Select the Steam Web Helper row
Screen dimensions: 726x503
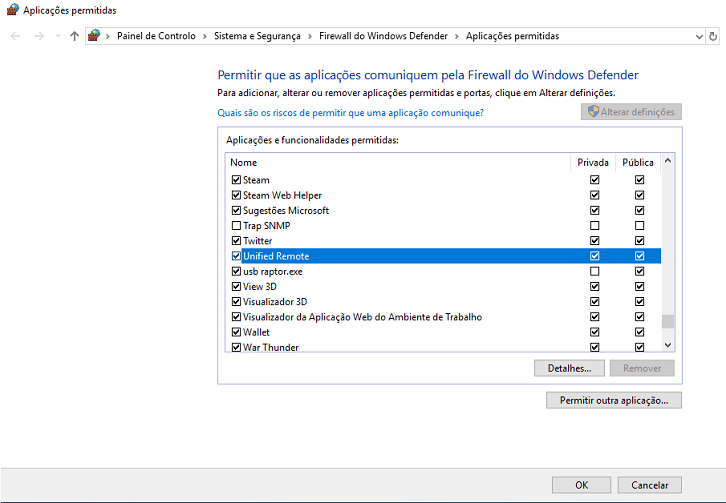444,195
